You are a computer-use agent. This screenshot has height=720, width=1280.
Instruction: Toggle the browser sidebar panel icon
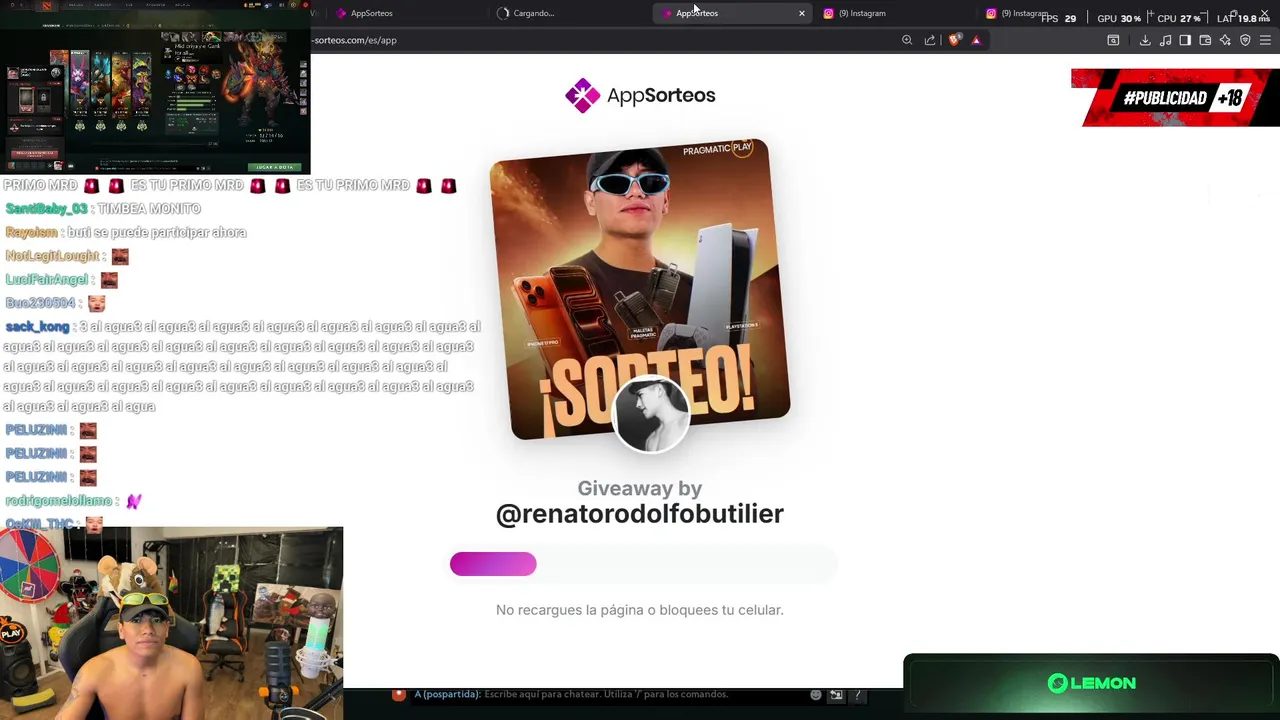(x=1185, y=40)
